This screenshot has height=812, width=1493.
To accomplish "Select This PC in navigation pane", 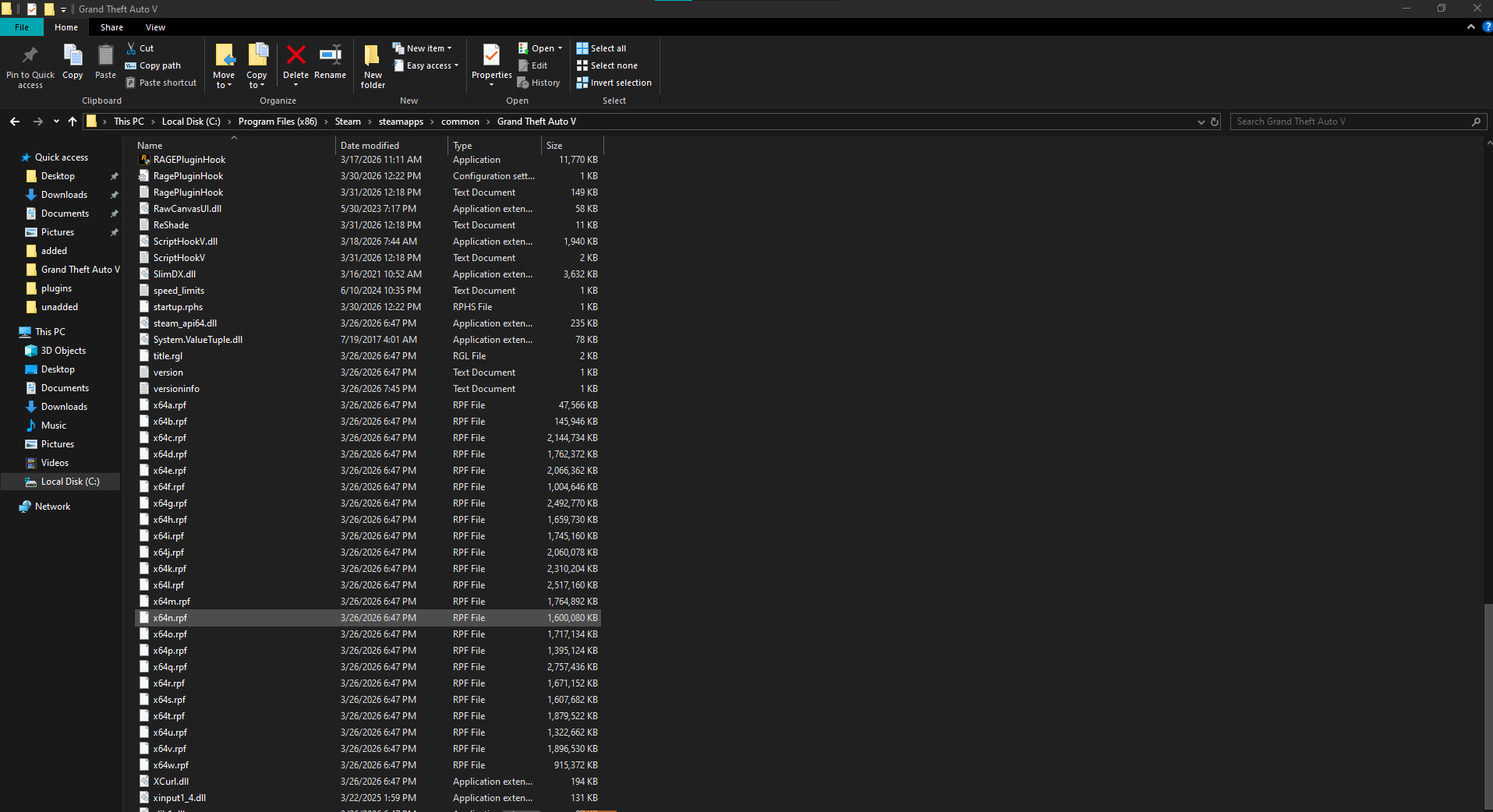I will coord(50,332).
